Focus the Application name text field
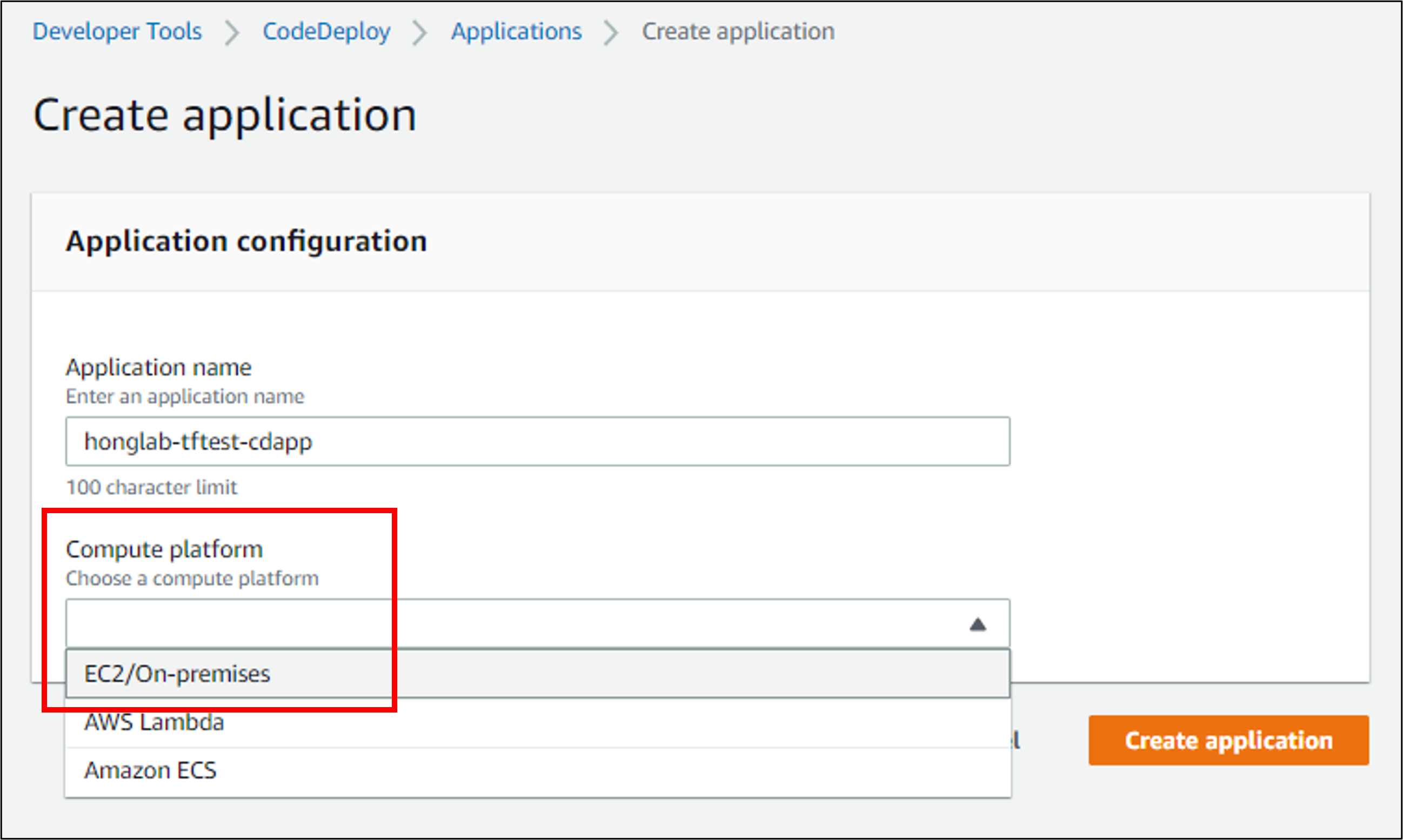The width and height of the screenshot is (1403, 840). click(x=537, y=441)
